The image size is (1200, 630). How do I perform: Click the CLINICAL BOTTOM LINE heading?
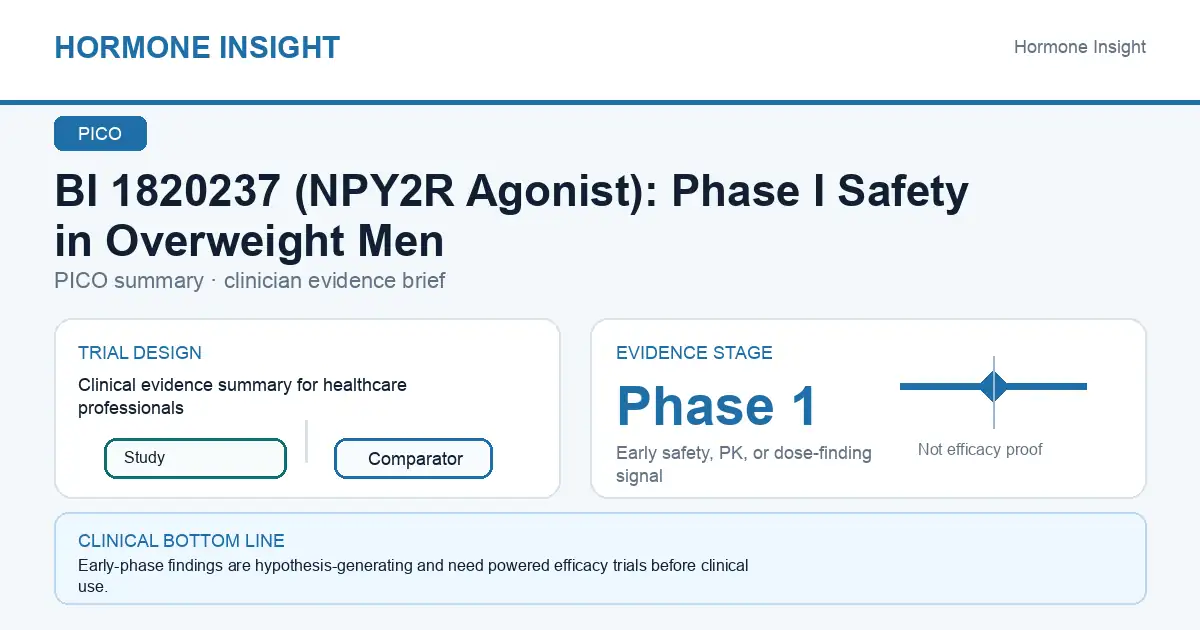point(181,541)
